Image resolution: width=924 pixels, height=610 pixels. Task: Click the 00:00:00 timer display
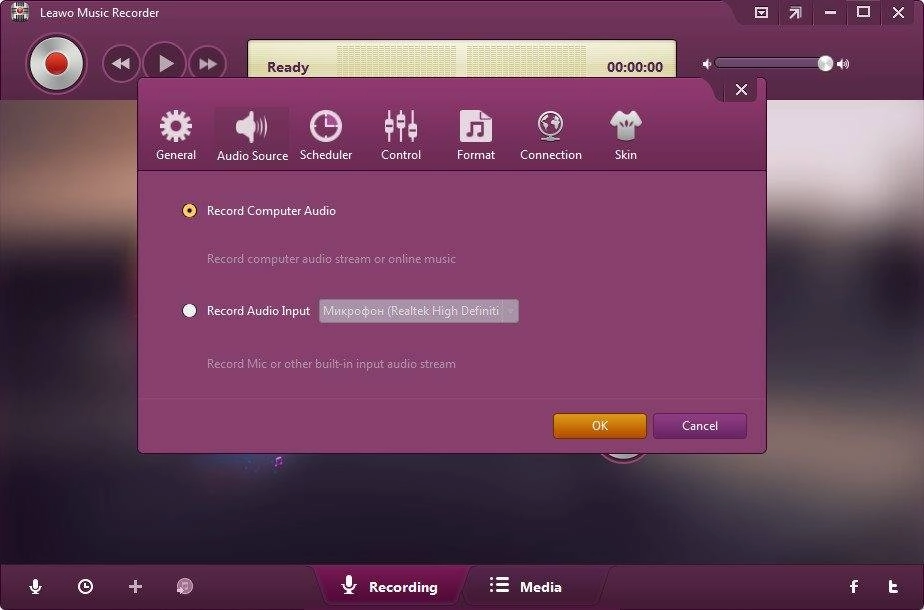pyautogui.click(x=635, y=67)
